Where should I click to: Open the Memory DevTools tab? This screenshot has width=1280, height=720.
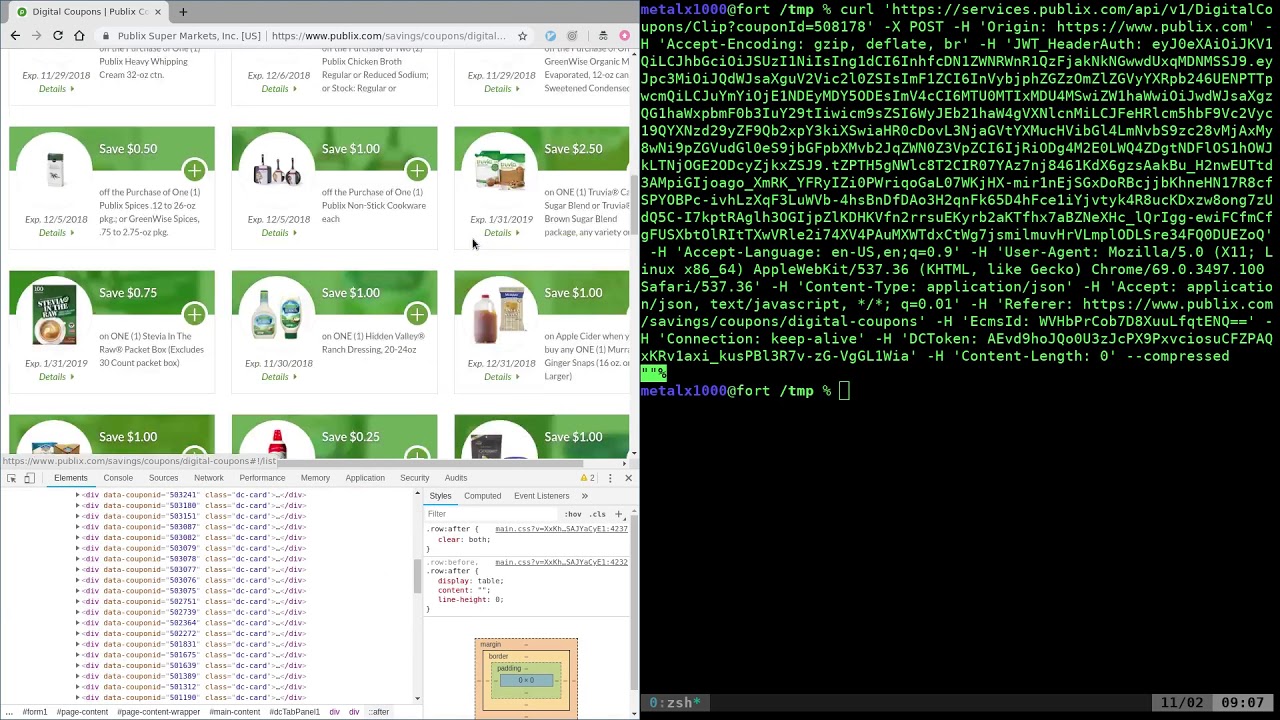pyautogui.click(x=315, y=478)
